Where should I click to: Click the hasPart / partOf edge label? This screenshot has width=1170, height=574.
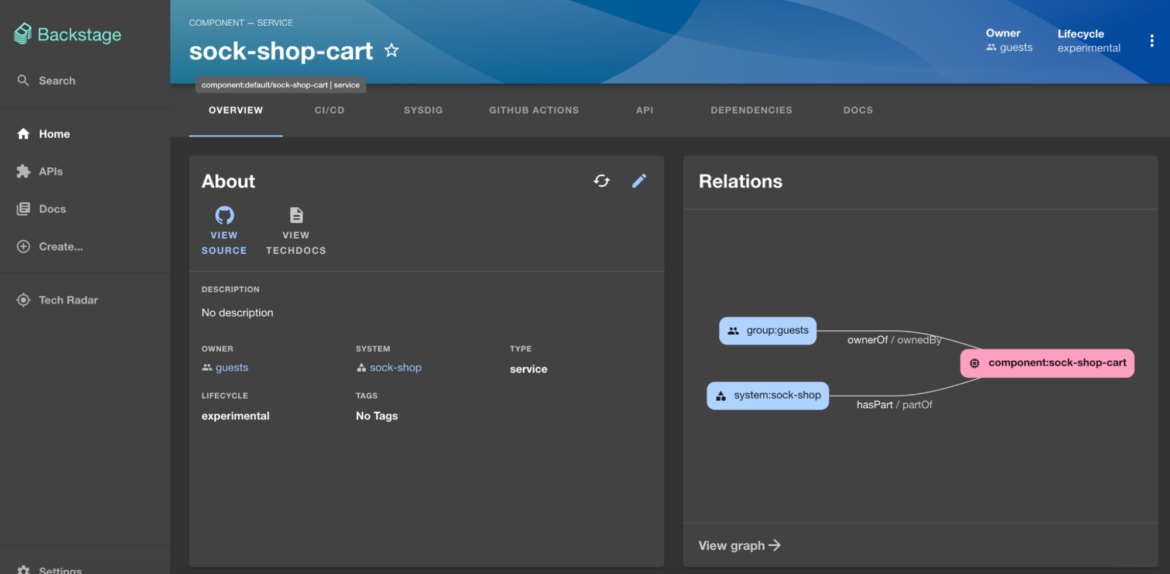(x=894, y=405)
